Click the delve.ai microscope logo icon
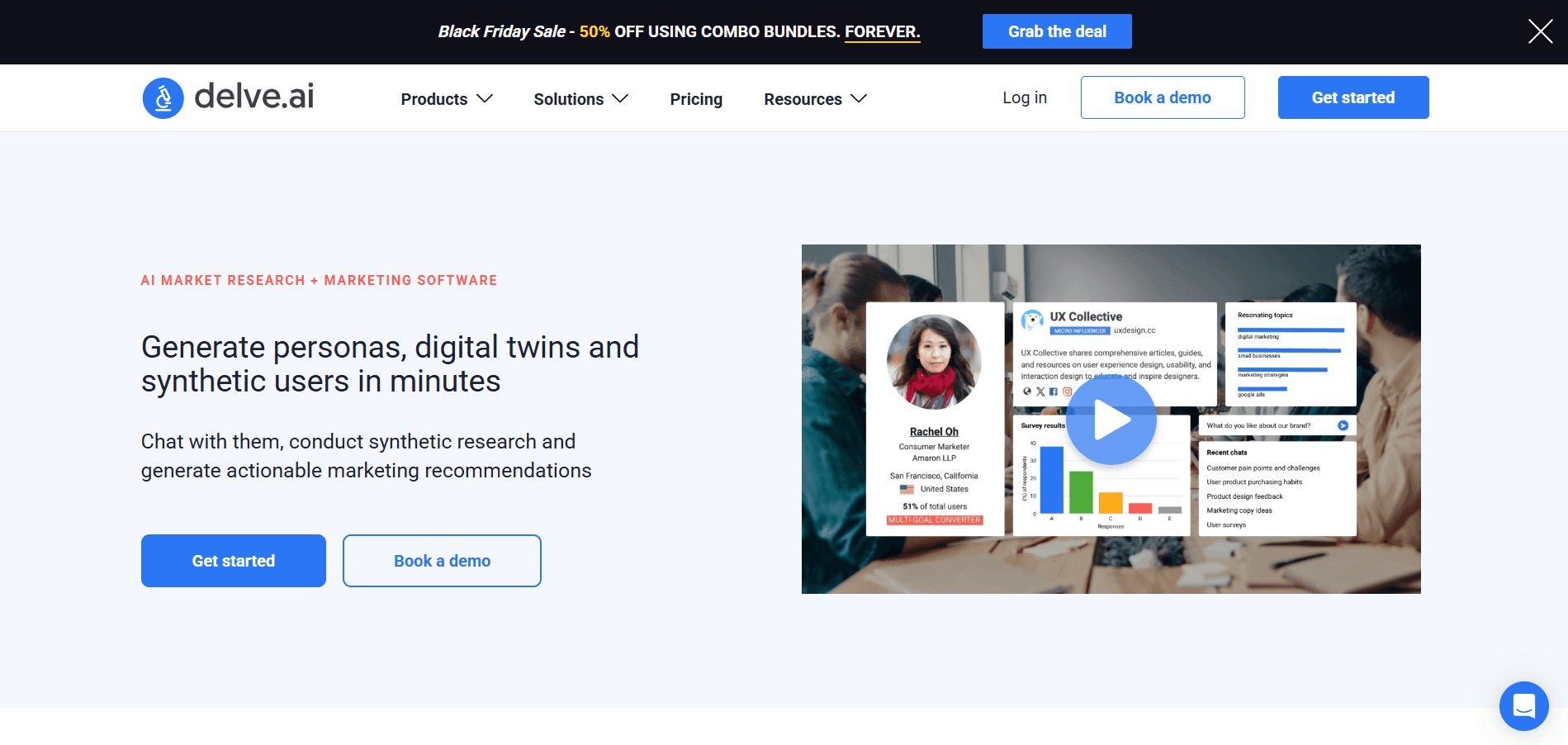1568x745 pixels. tap(163, 98)
